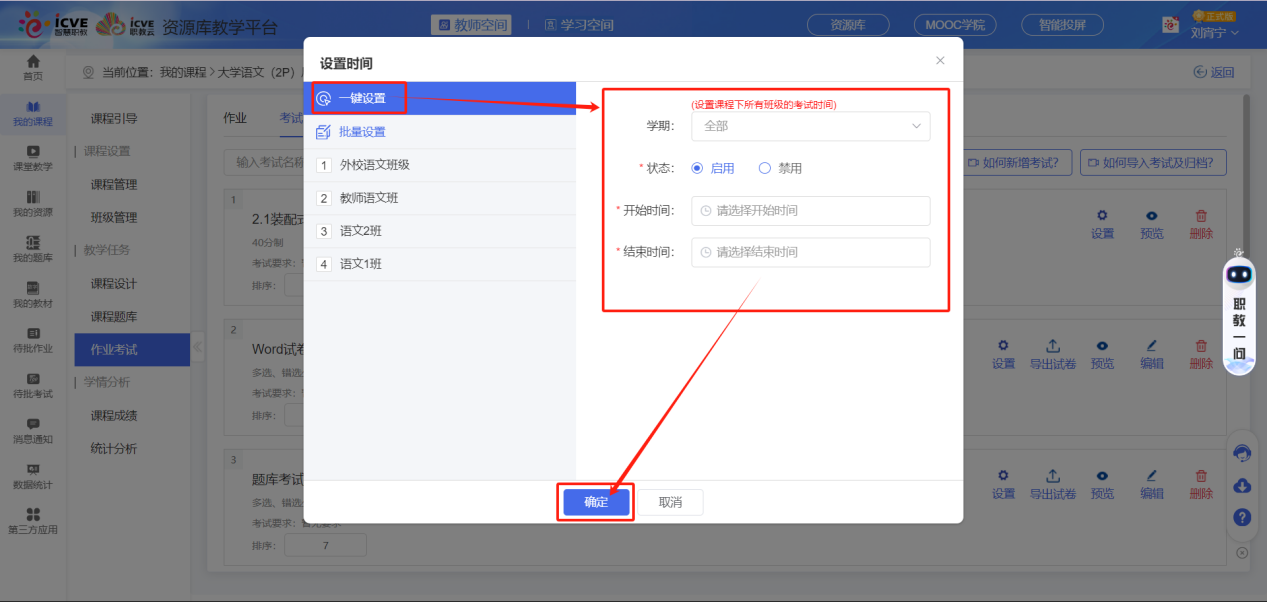Open the 学期 semester dropdown

[x=810, y=126]
